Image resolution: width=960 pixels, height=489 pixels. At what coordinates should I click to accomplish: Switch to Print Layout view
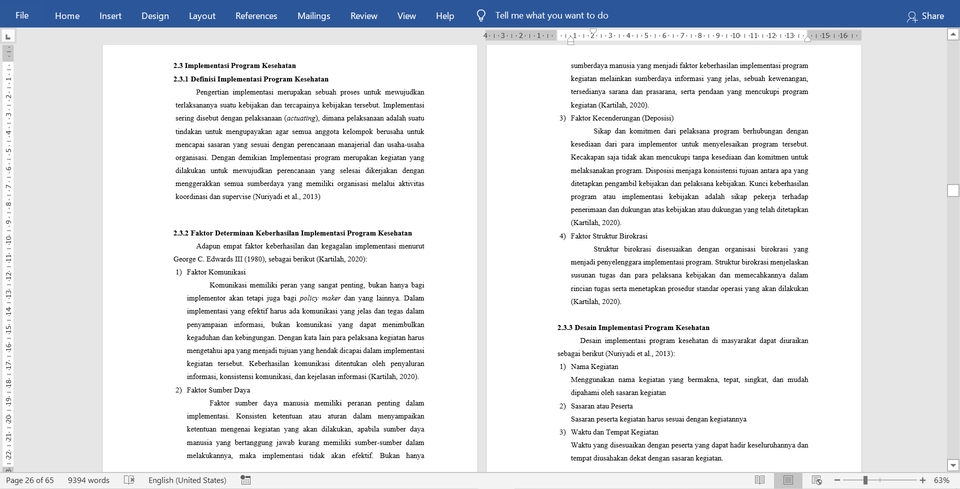pyautogui.click(x=788, y=480)
